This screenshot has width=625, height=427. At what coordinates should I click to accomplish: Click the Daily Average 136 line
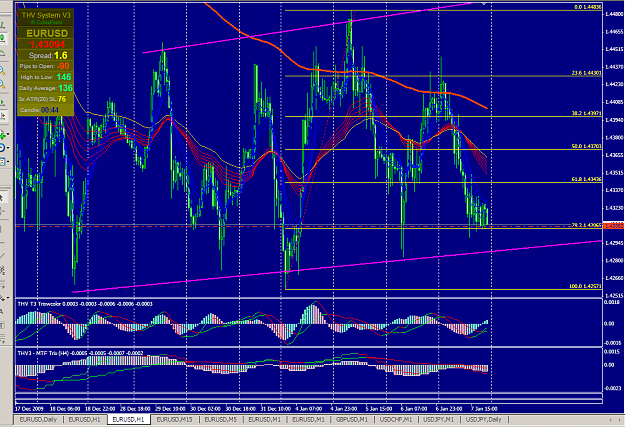point(45,88)
